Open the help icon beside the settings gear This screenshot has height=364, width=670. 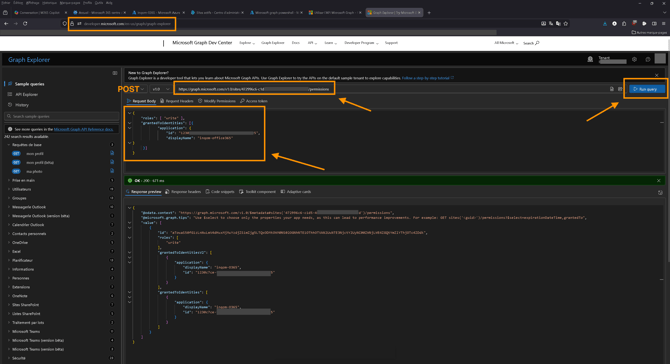click(647, 59)
